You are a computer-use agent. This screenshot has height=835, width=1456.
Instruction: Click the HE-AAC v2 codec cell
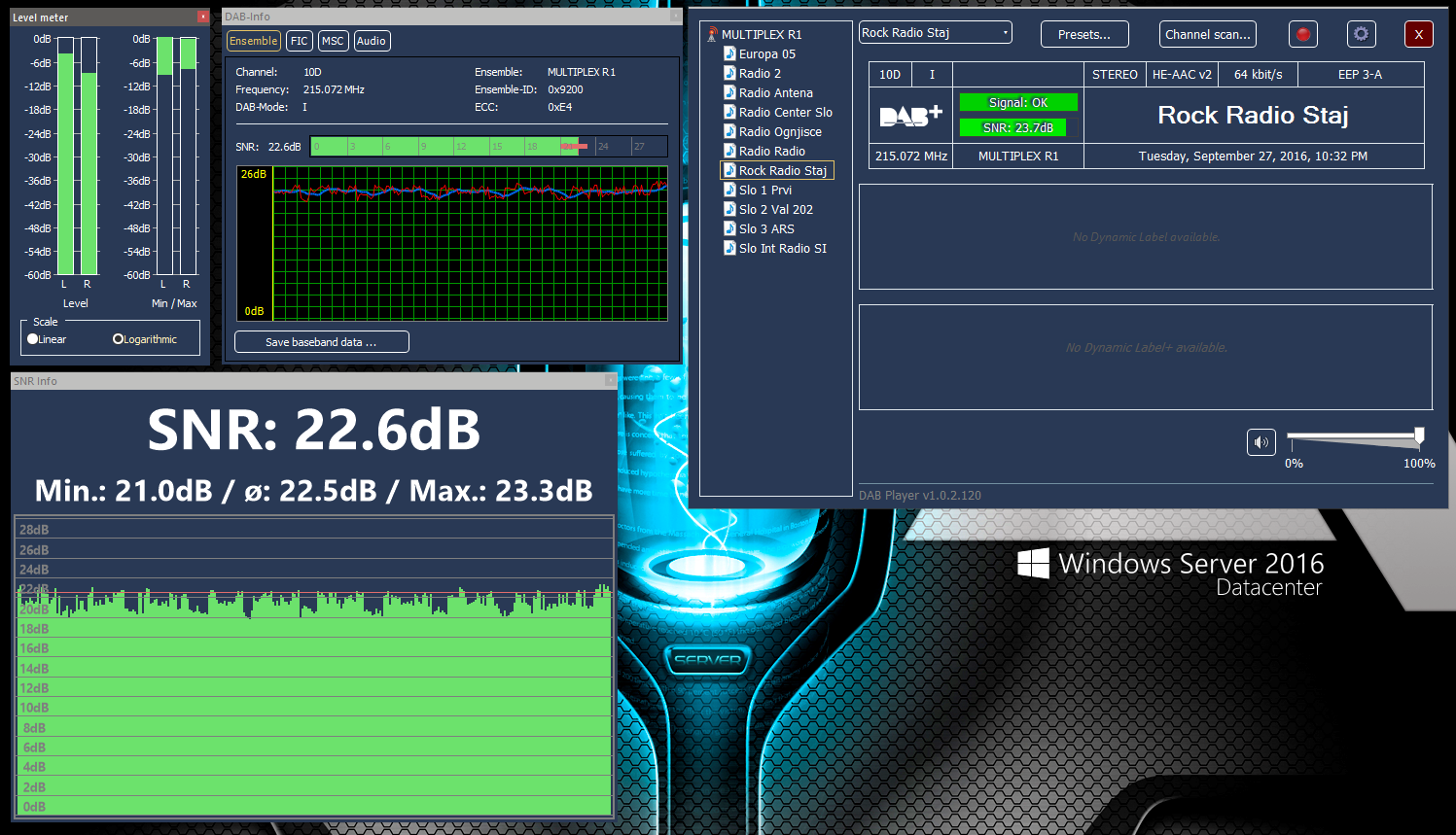(1182, 74)
